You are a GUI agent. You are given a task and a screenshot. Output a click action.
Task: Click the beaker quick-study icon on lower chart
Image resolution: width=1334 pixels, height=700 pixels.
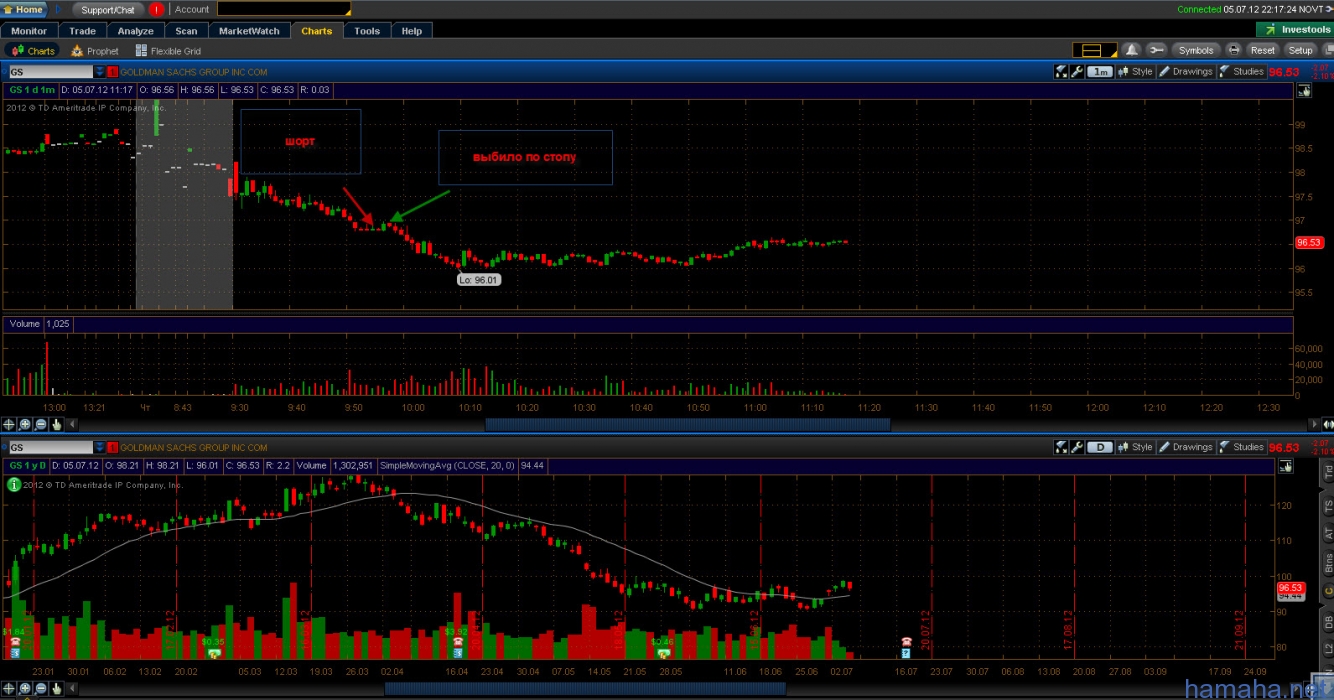(x=1061, y=447)
